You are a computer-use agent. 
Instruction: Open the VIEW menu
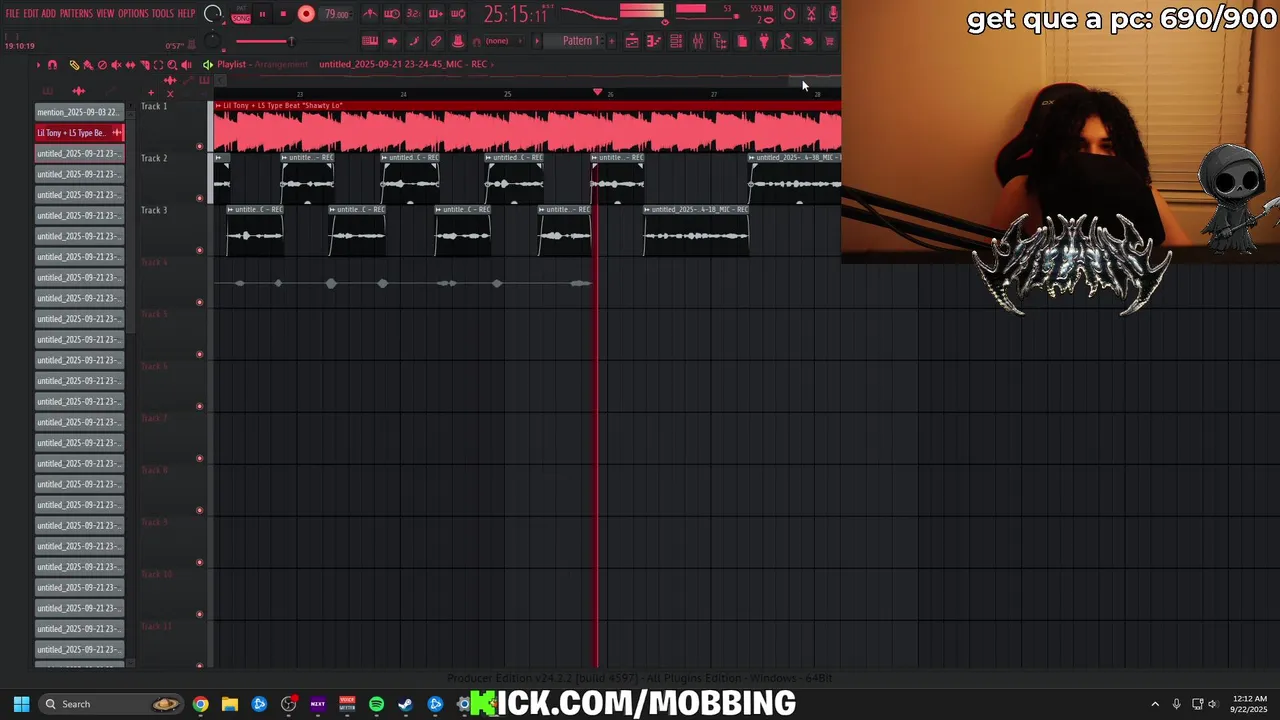(x=105, y=14)
